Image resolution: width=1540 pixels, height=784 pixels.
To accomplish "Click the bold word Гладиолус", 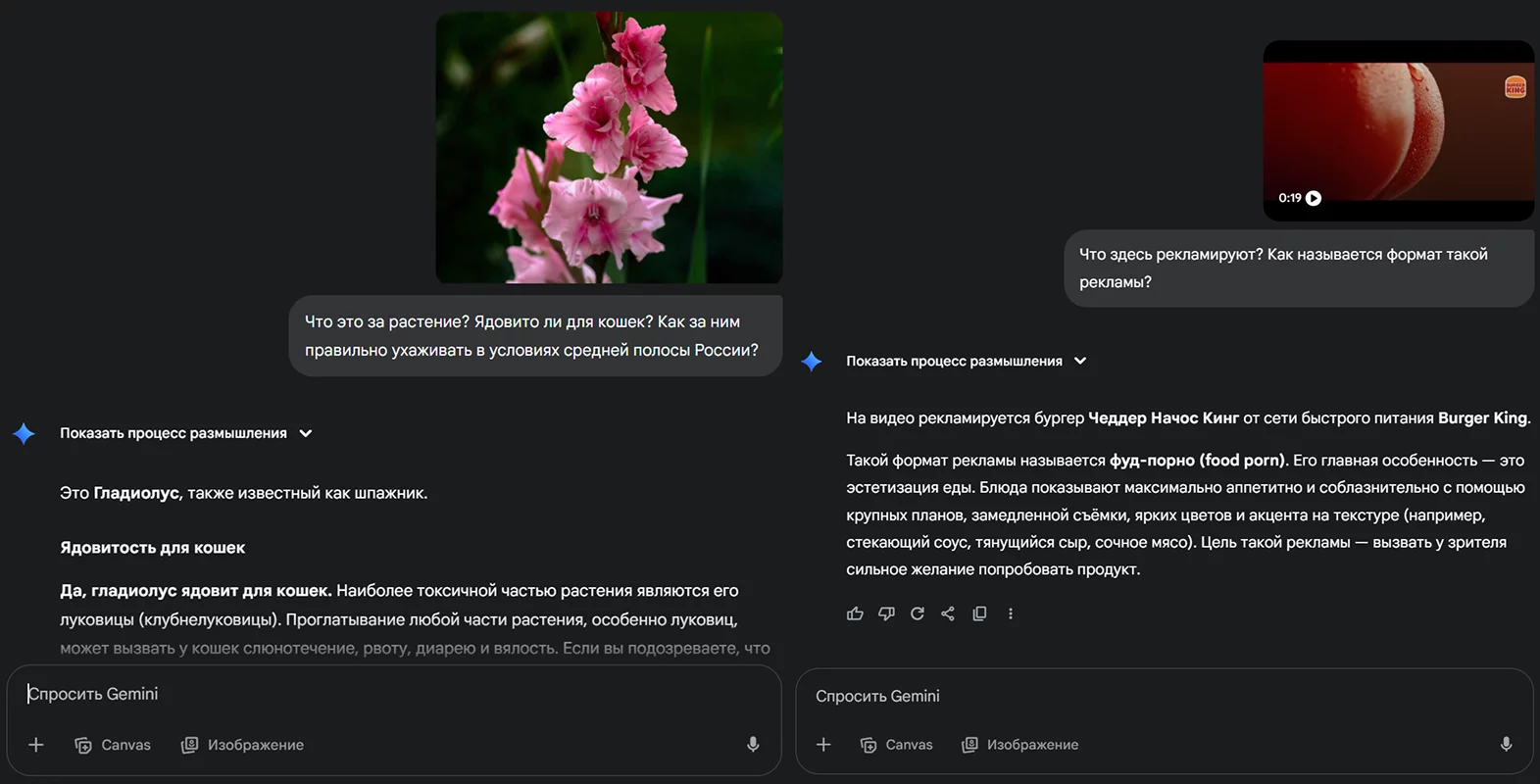I will tap(136, 493).
